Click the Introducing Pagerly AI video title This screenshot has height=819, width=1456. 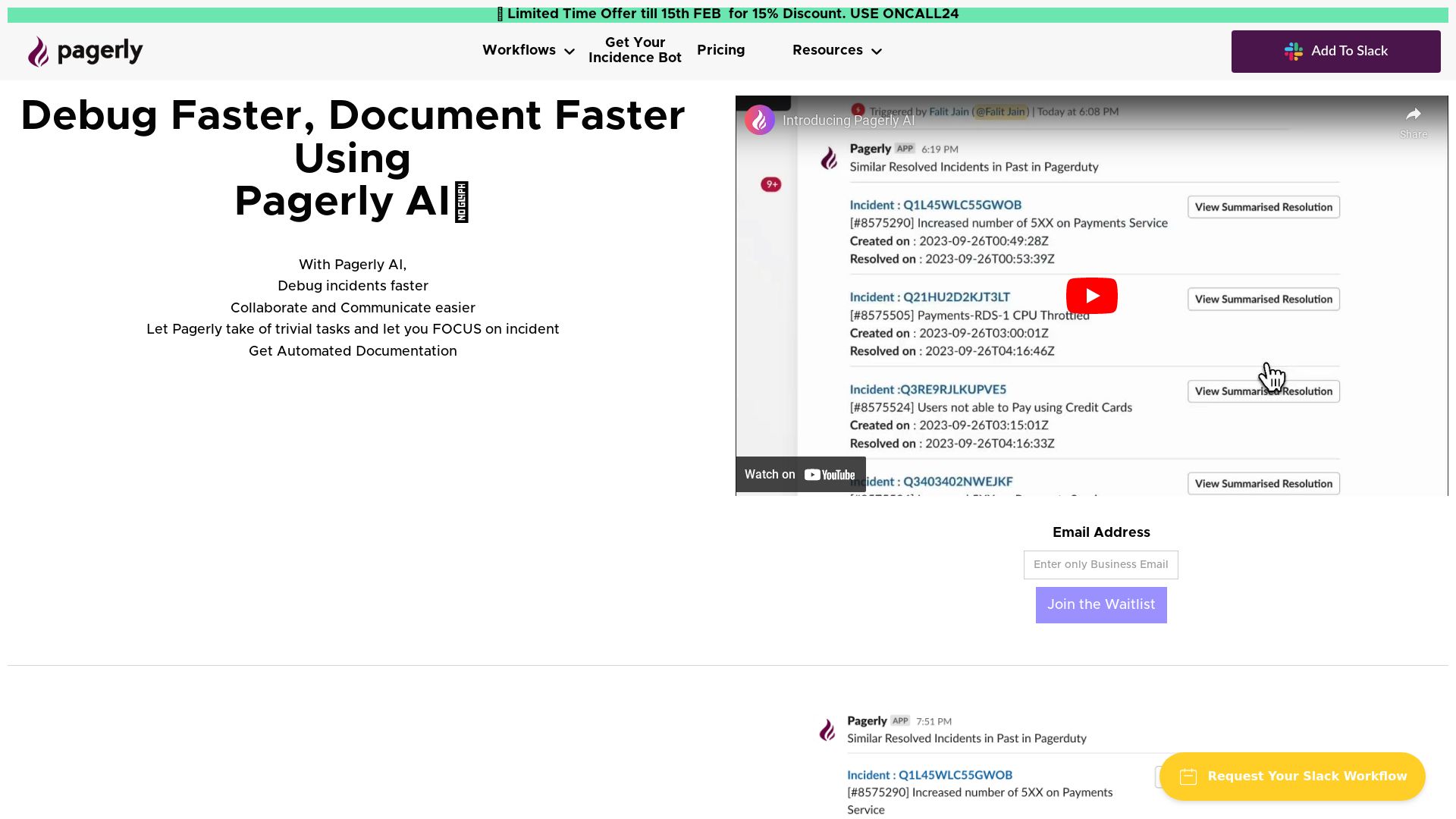[x=848, y=121]
